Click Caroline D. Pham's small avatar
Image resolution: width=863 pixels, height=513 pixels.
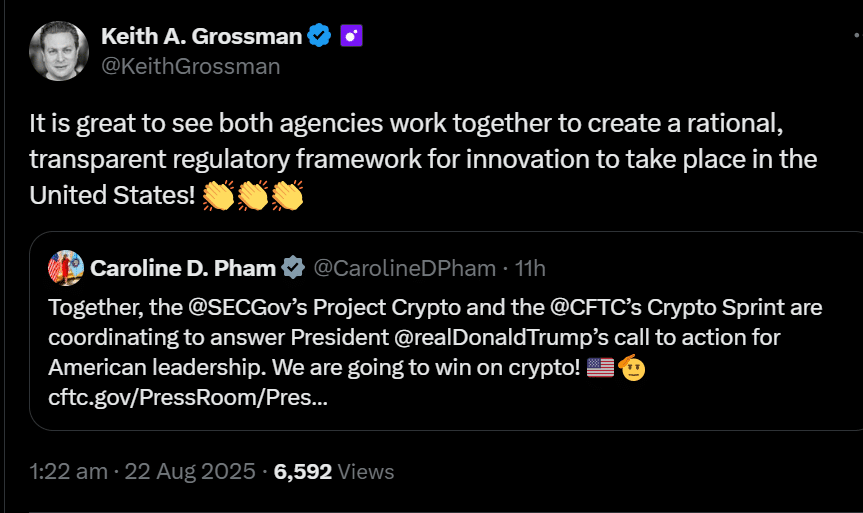click(x=66, y=268)
